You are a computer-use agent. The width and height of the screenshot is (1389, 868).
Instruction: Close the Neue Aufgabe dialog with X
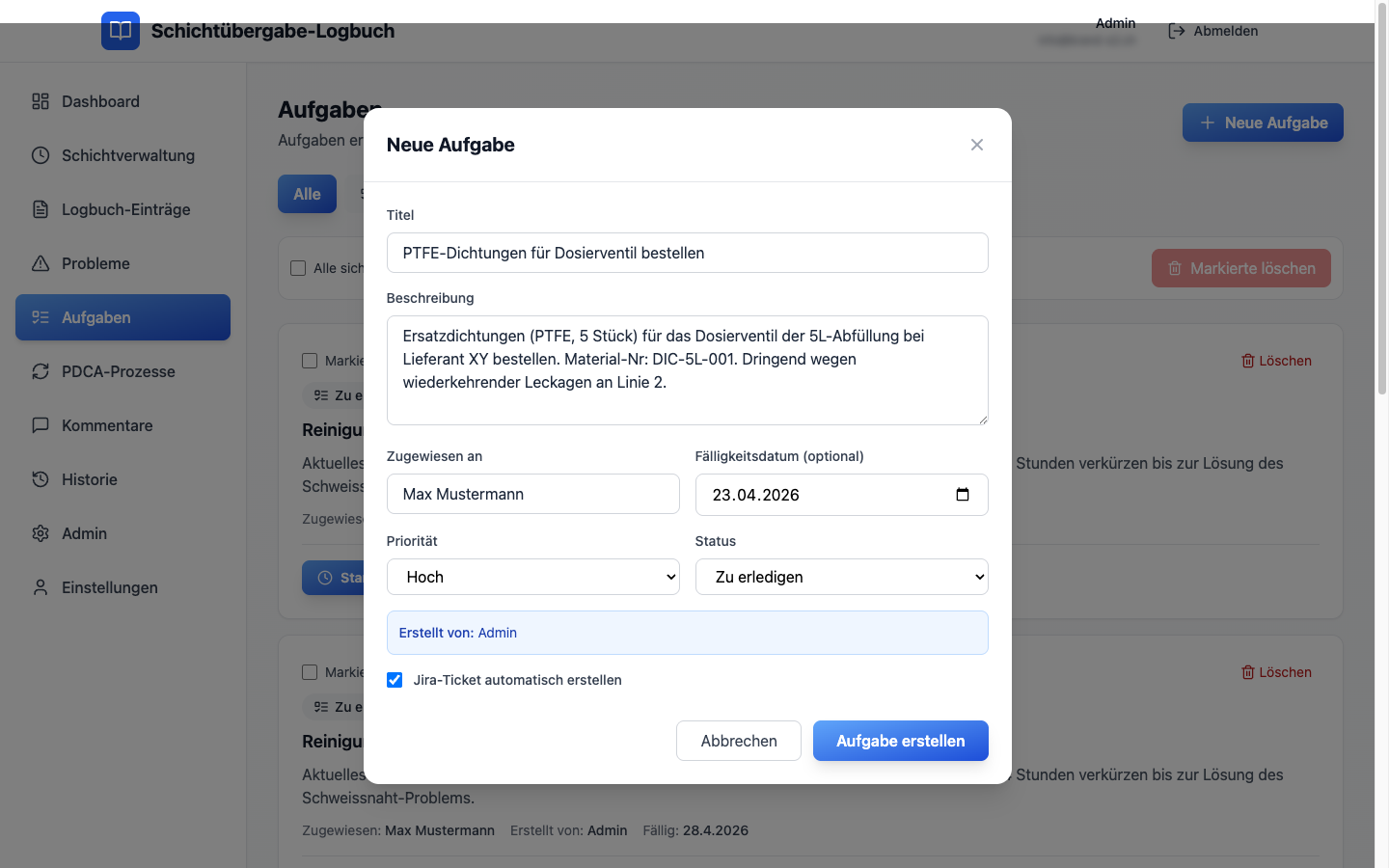976,145
